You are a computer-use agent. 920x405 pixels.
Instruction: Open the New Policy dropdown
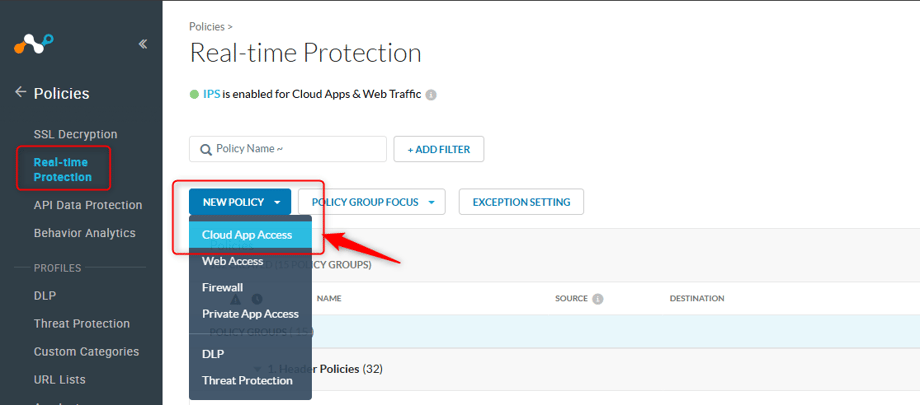(x=240, y=202)
